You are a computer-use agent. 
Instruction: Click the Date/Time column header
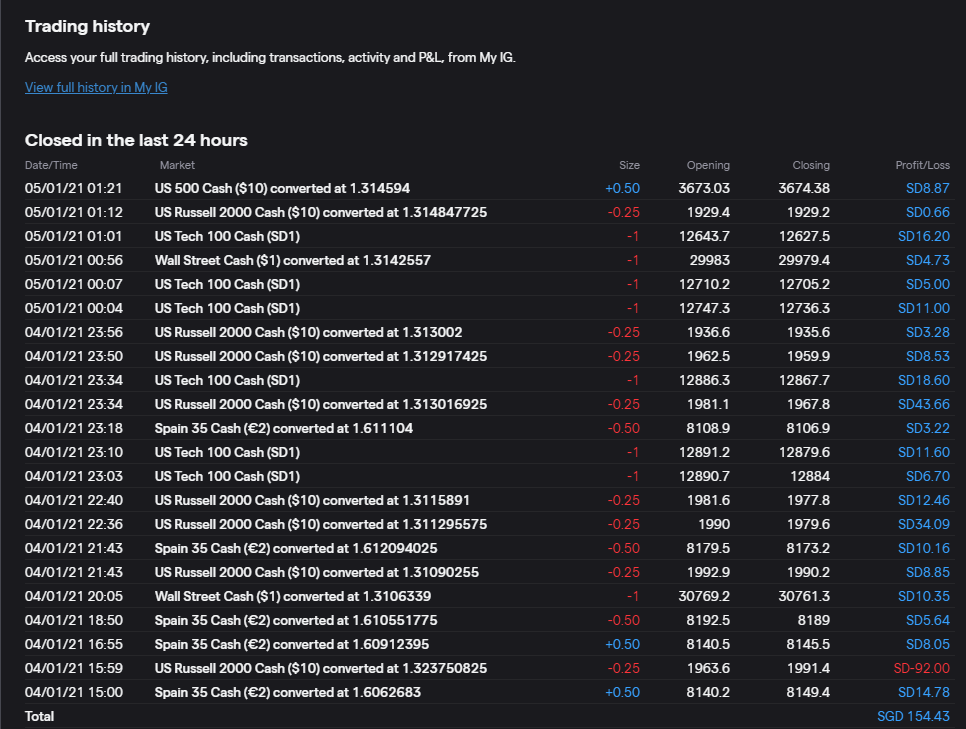(x=51, y=165)
